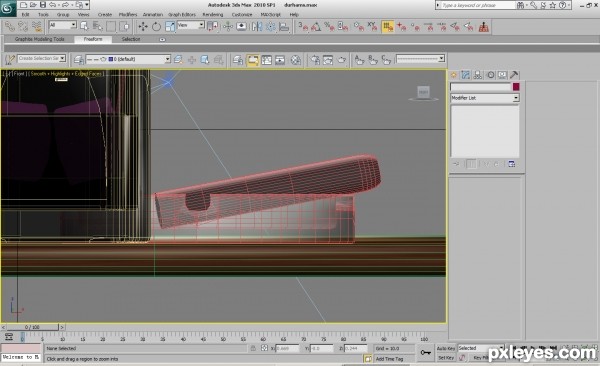Viewport: 600px width, 366px height.
Task: Open the Modifiers menu
Action: tap(128, 15)
